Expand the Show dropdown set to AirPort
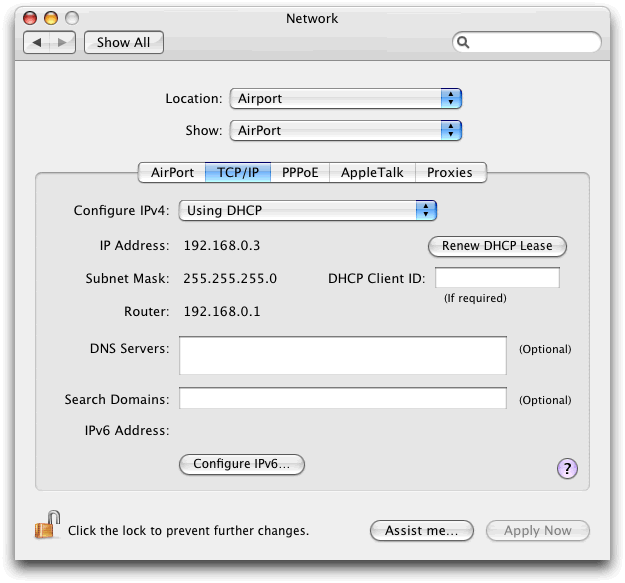 point(345,130)
